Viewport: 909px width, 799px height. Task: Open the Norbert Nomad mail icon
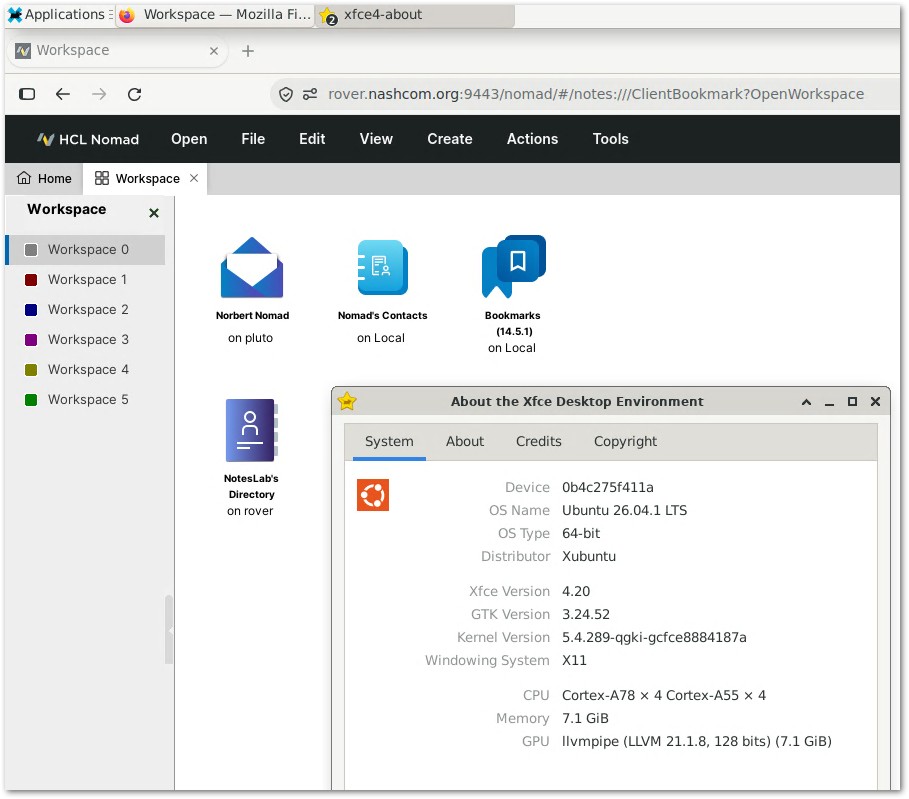click(252, 268)
